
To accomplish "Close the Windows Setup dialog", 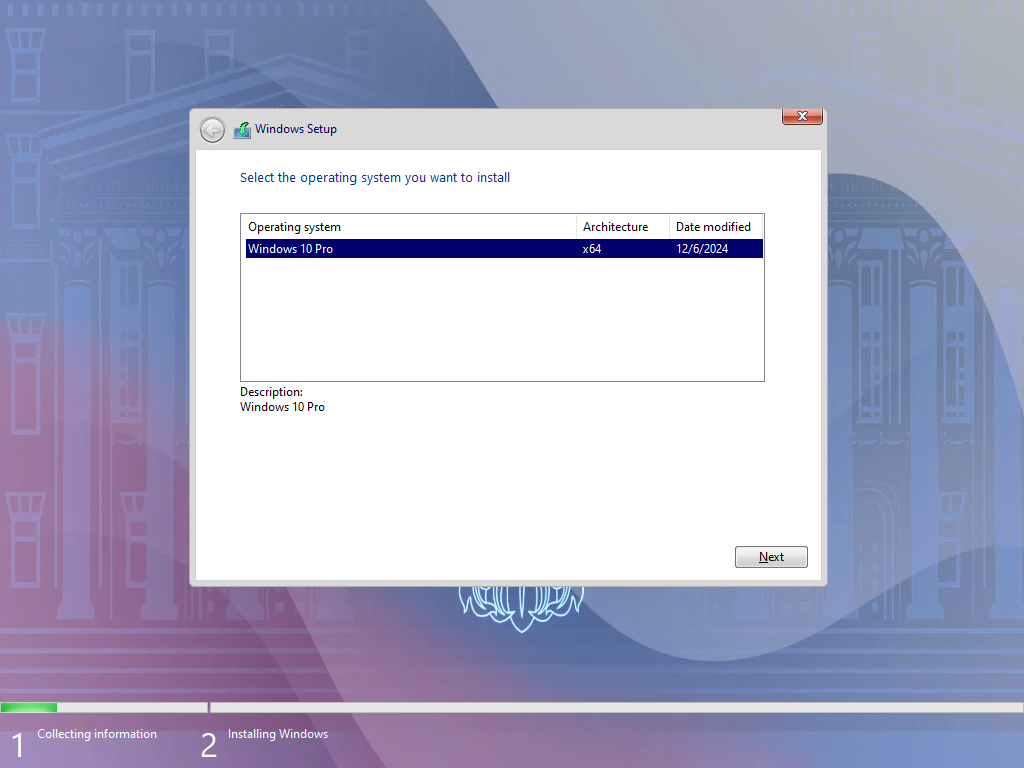I will coord(802,116).
